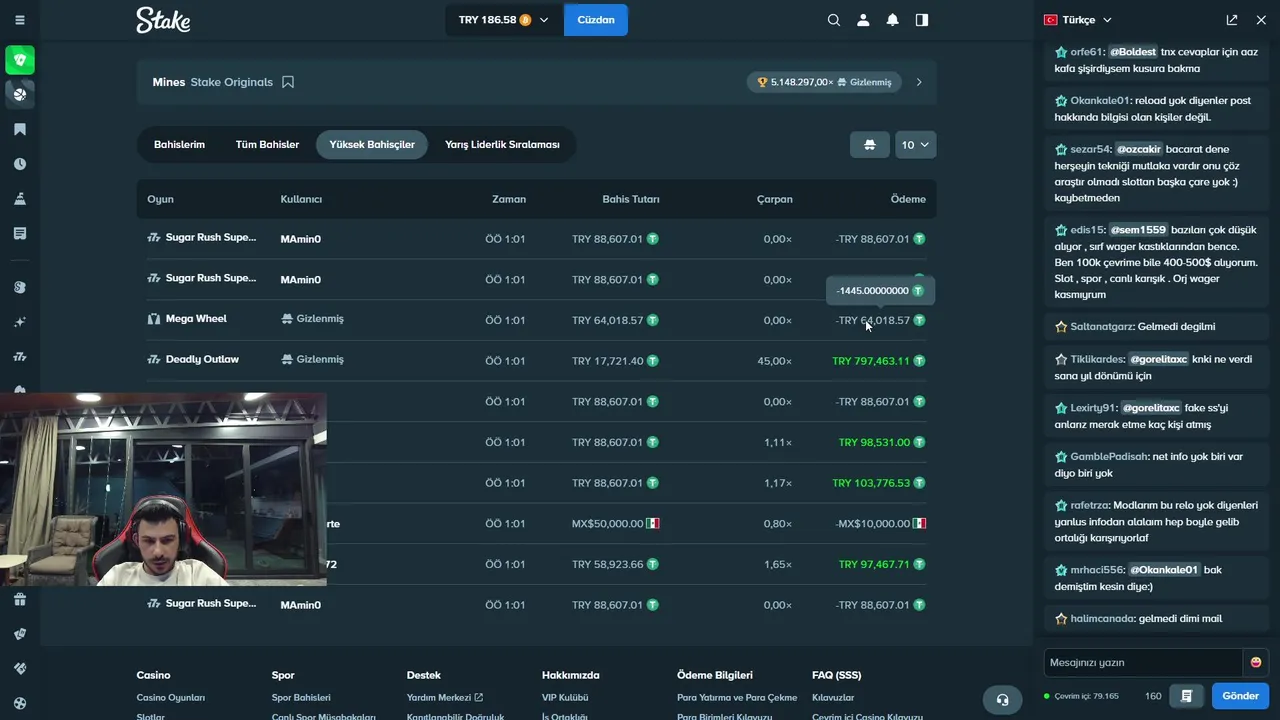Focus the Mesajınızı yazın chat input
1280x720 pixels.
tap(1143, 662)
